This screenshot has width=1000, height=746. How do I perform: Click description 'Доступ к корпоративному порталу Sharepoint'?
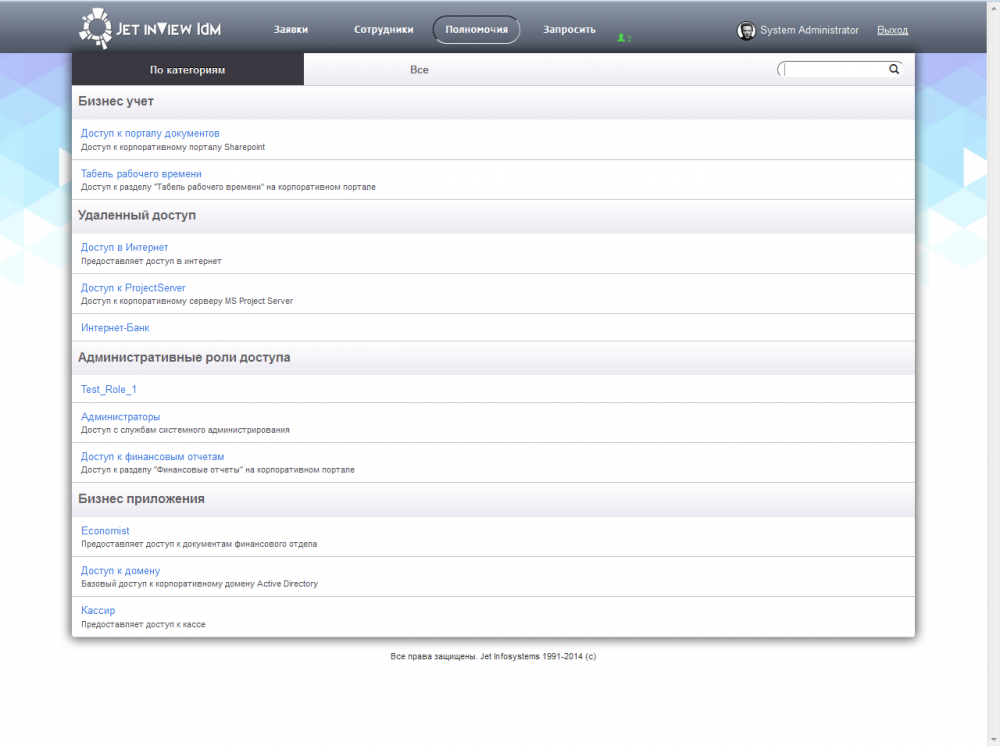[x=173, y=147]
